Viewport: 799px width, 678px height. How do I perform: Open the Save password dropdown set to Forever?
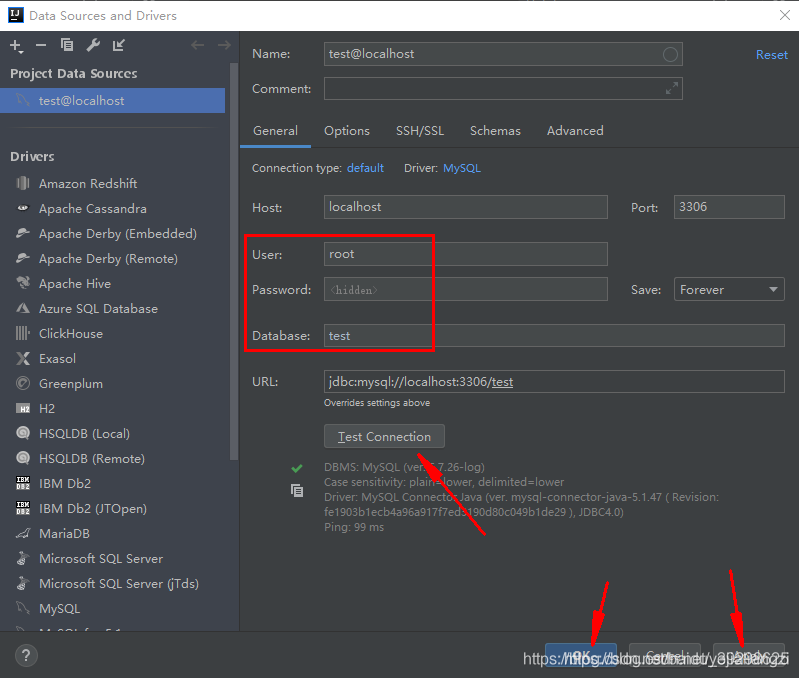click(x=728, y=290)
